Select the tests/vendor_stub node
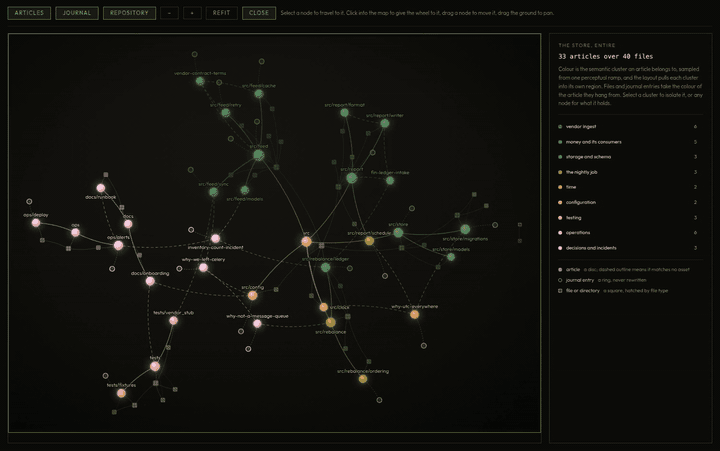 point(174,321)
